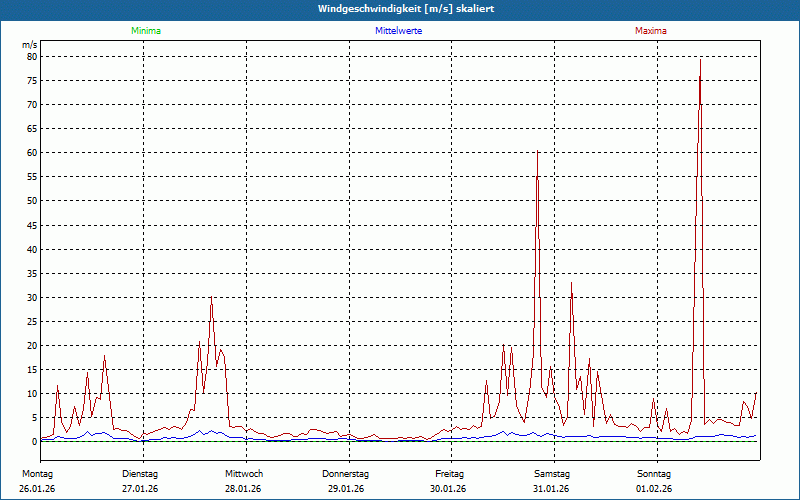800x500 pixels.
Task: Select the Dienstag day label
Action: (140, 473)
